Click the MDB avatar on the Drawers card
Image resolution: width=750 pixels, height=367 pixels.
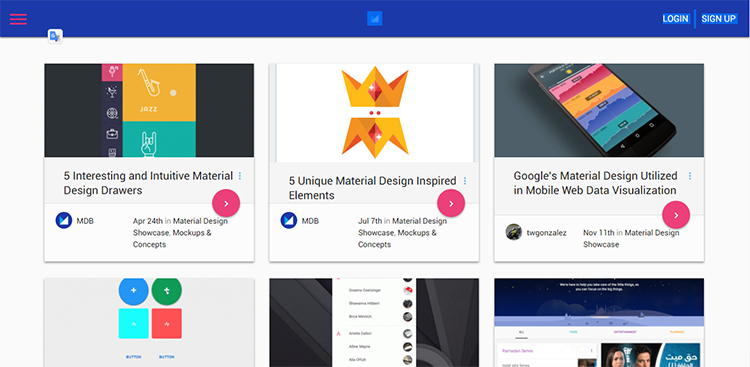[64, 221]
